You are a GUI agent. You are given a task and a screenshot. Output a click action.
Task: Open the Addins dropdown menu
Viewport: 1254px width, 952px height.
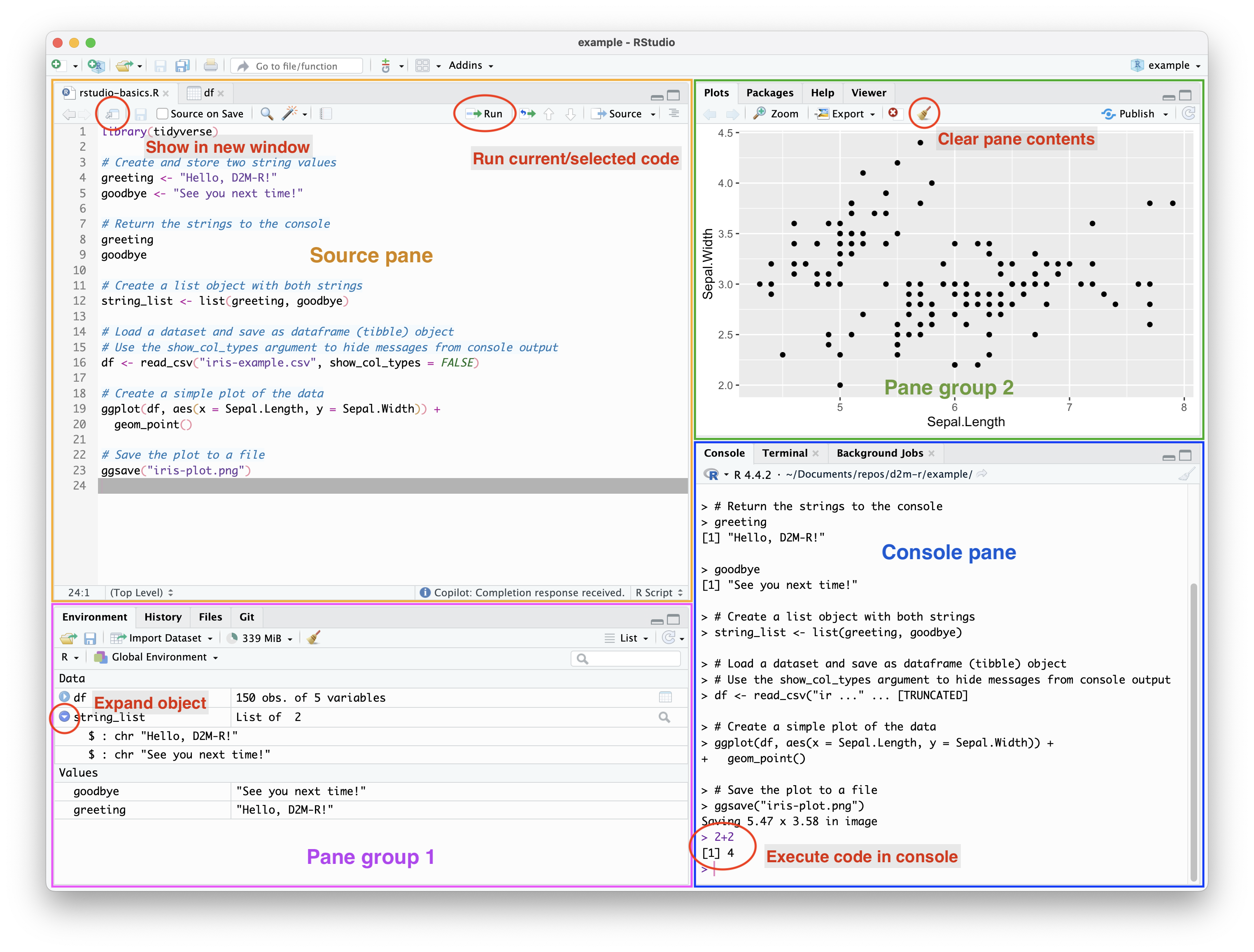pyautogui.click(x=471, y=66)
